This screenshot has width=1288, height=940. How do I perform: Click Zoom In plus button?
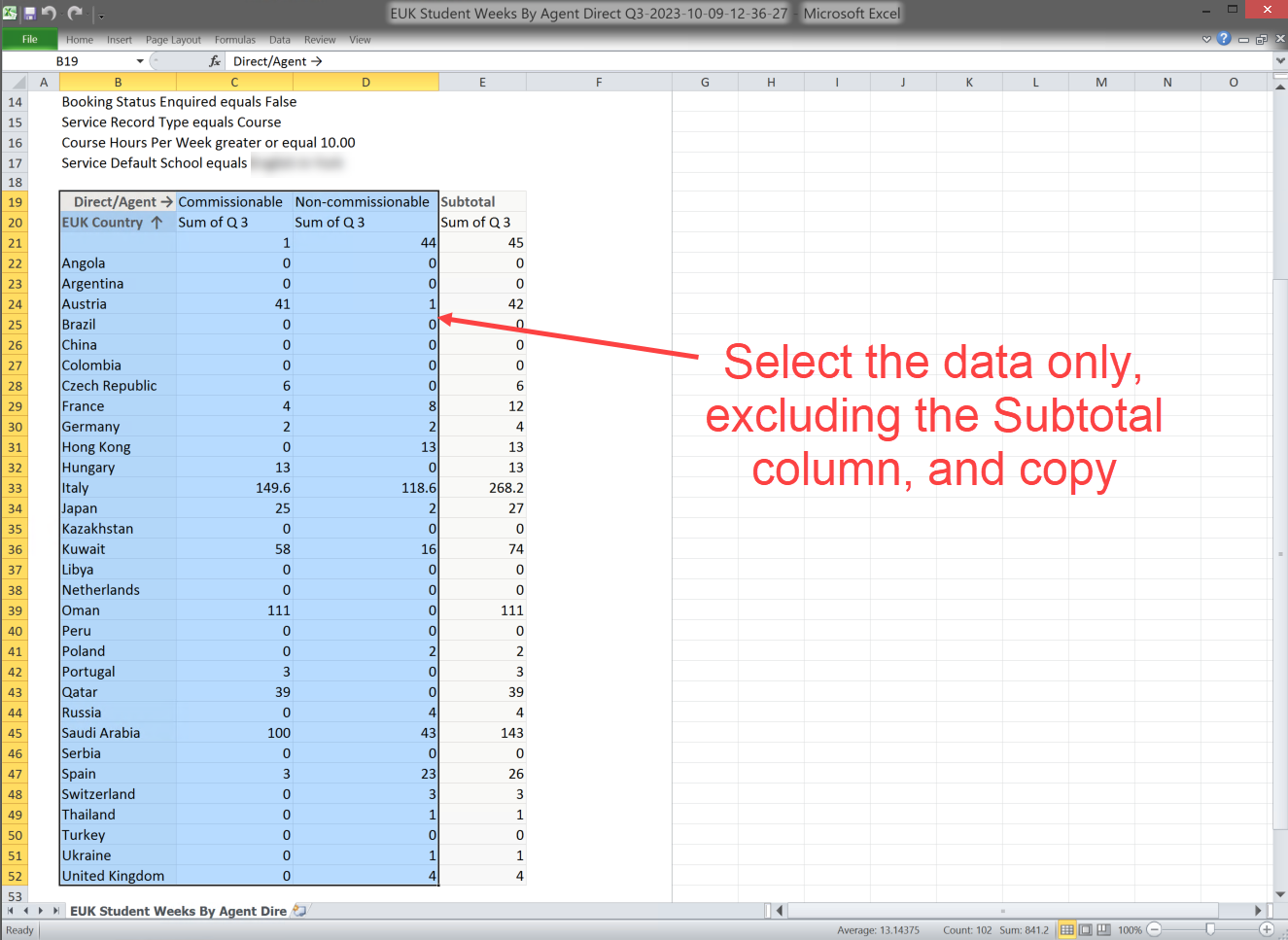[1267, 930]
